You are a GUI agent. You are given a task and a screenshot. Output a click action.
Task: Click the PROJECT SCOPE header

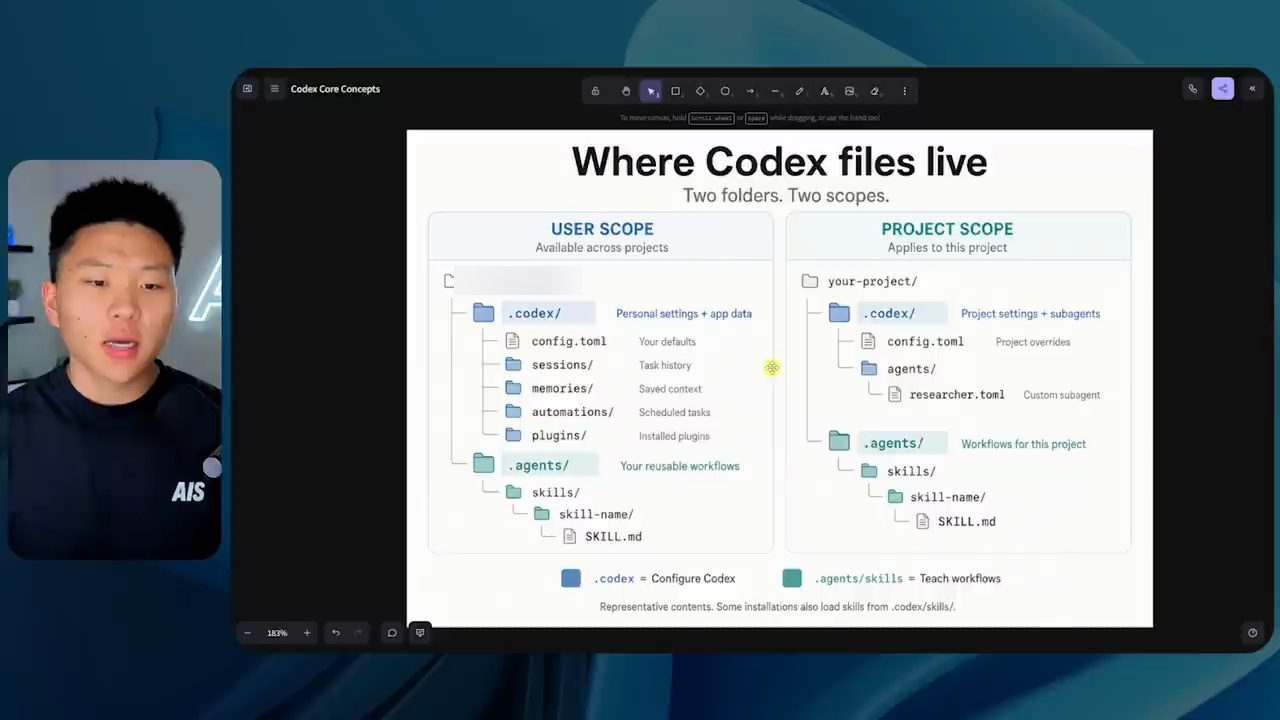[947, 229]
